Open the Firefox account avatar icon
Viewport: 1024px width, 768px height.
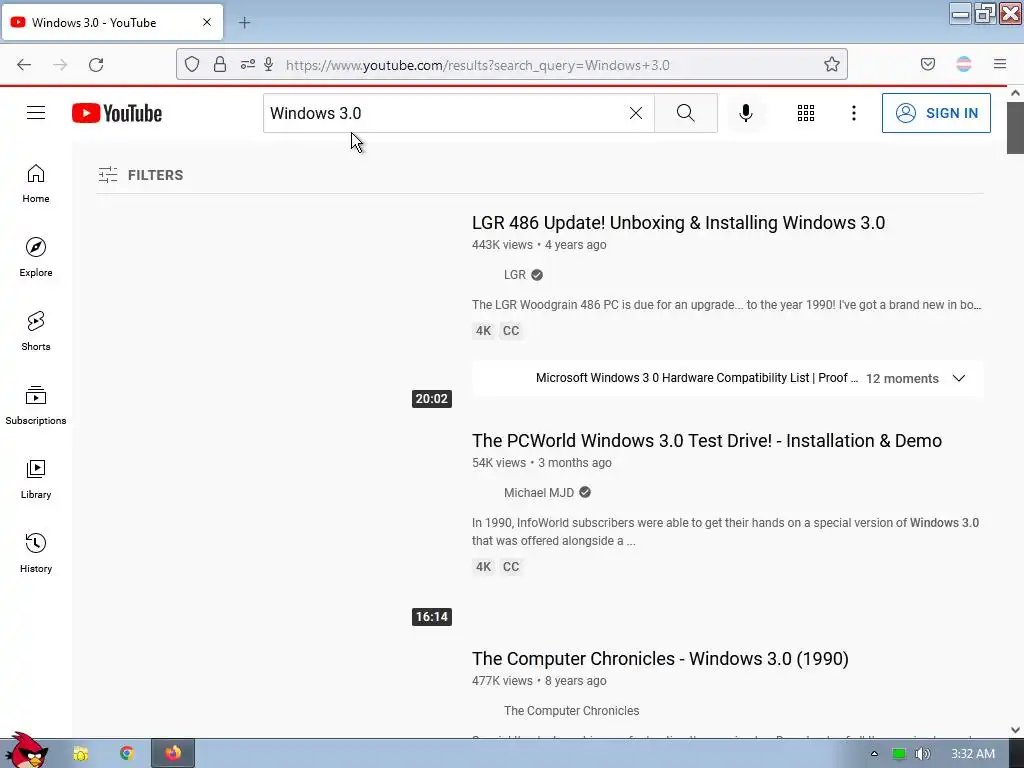(964, 64)
